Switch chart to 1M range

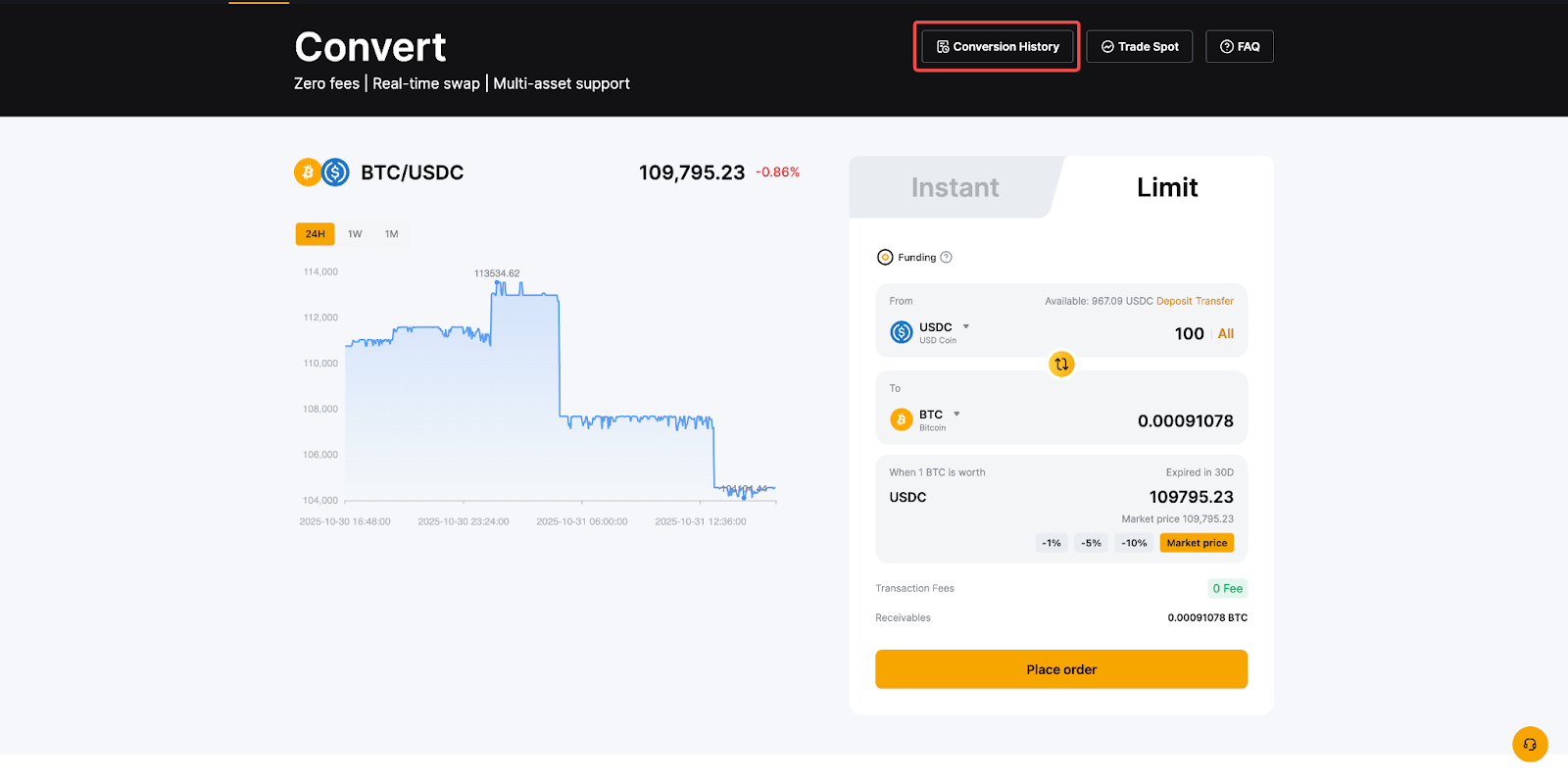point(391,234)
